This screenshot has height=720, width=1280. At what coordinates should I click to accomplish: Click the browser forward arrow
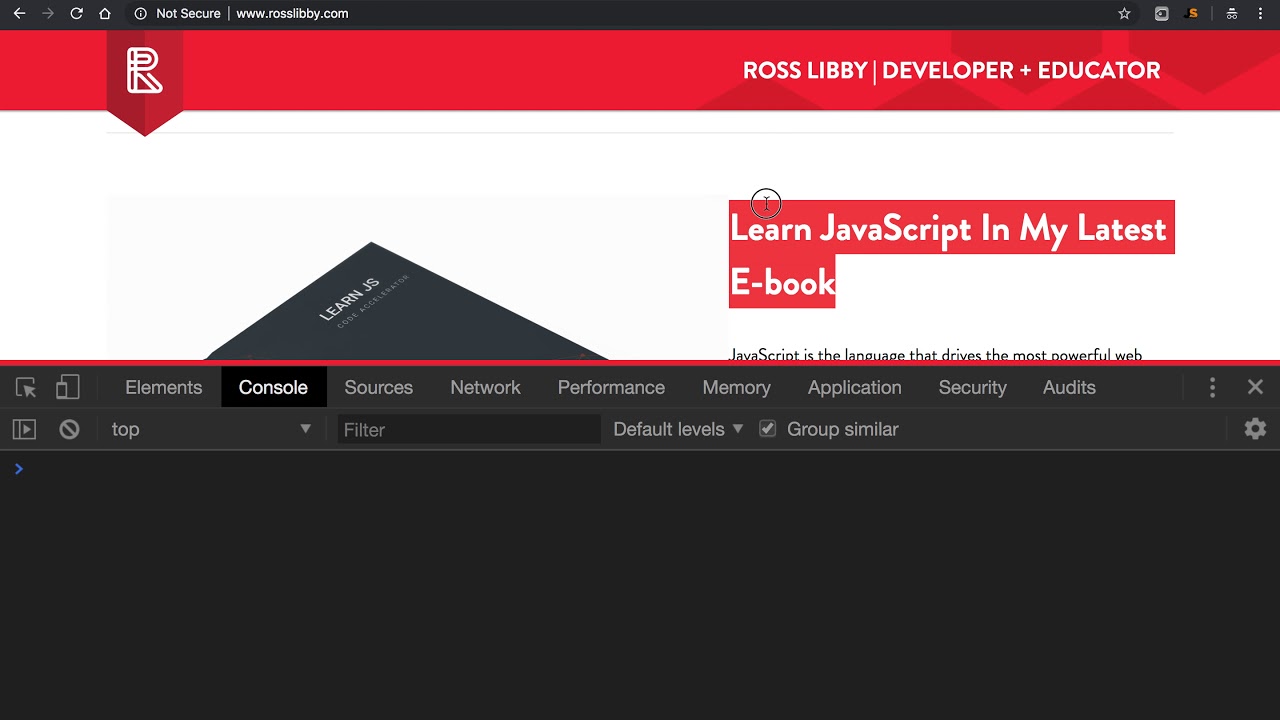(x=48, y=14)
